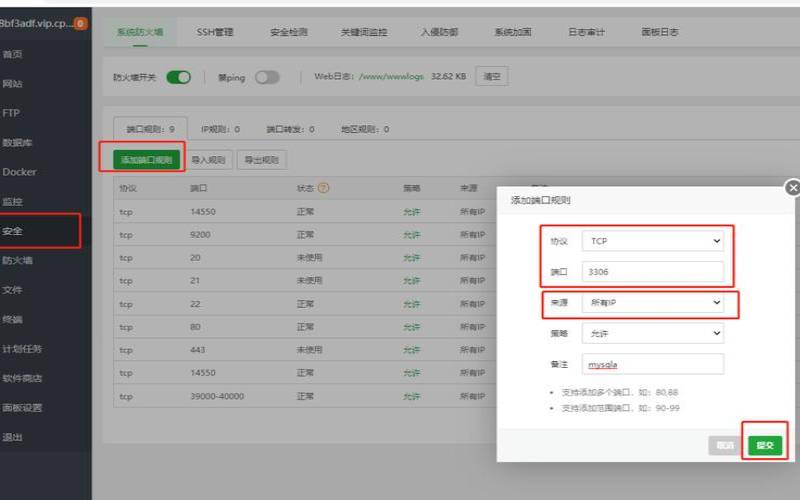Image resolution: width=800 pixels, height=500 pixels.
Task: Click the notification badge beside the server name
Action: (80, 23)
